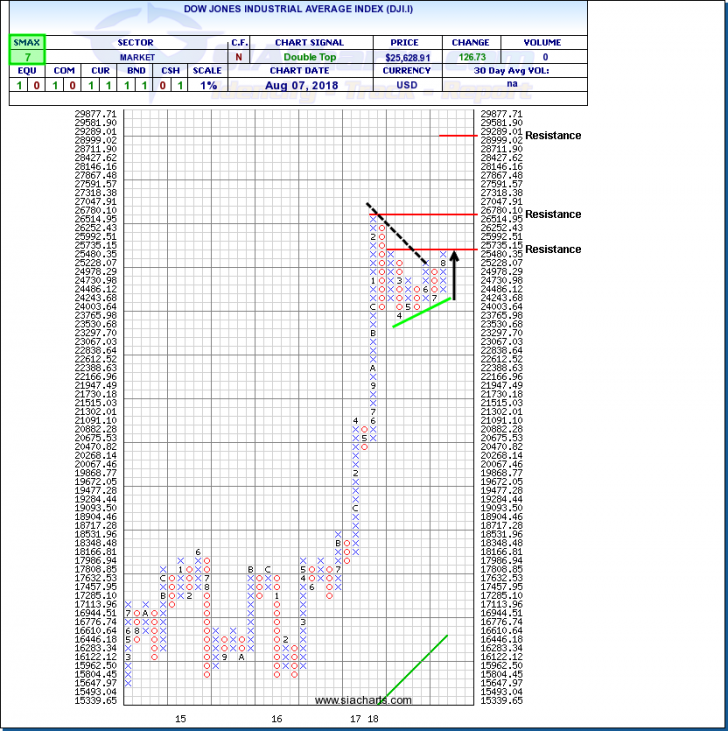728x731 pixels.
Task: Click the Resistance label near 25735.15
Action: [553, 249]
